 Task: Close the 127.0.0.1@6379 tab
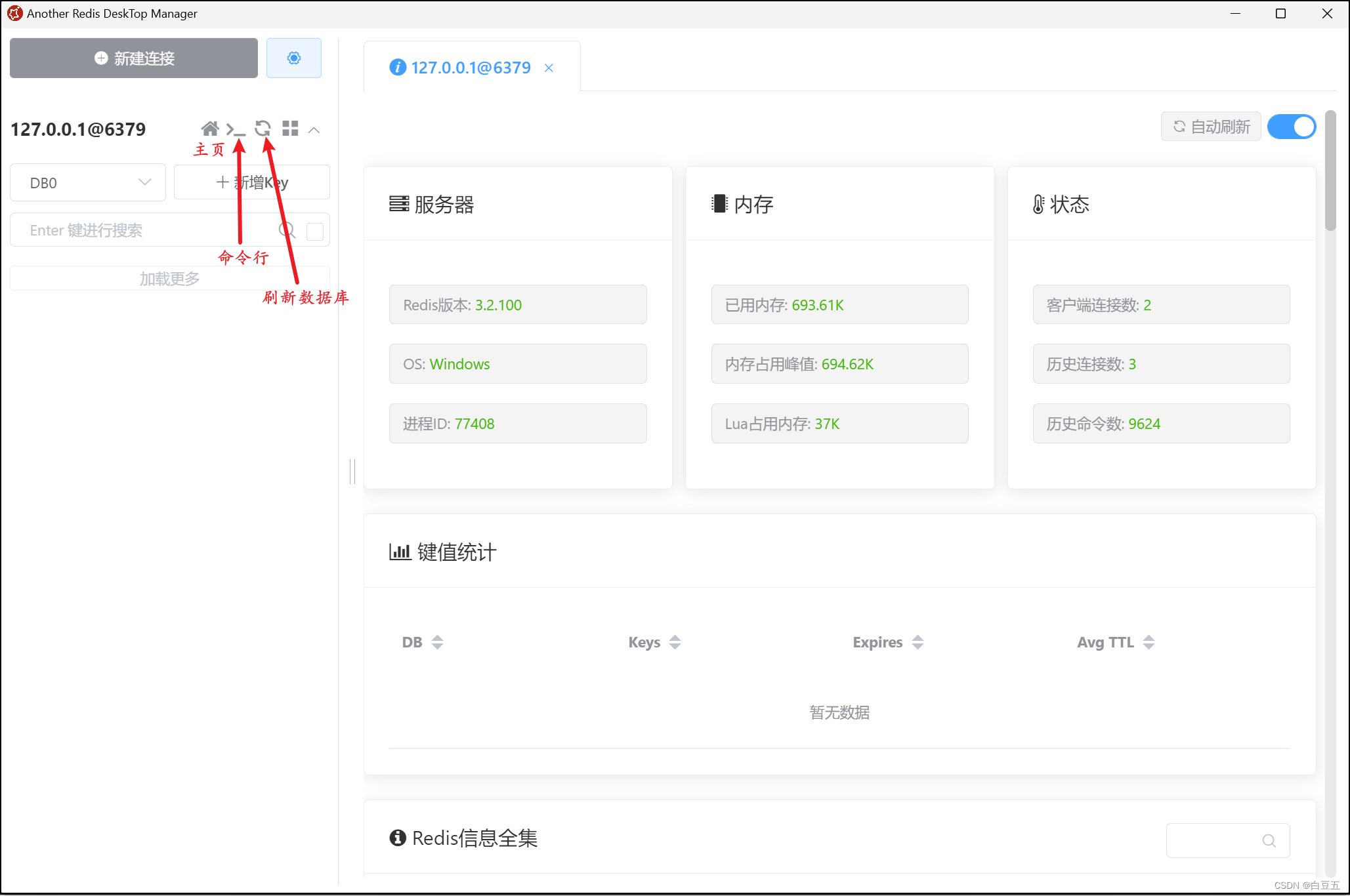pyautogui.click(x=549, y=68)
